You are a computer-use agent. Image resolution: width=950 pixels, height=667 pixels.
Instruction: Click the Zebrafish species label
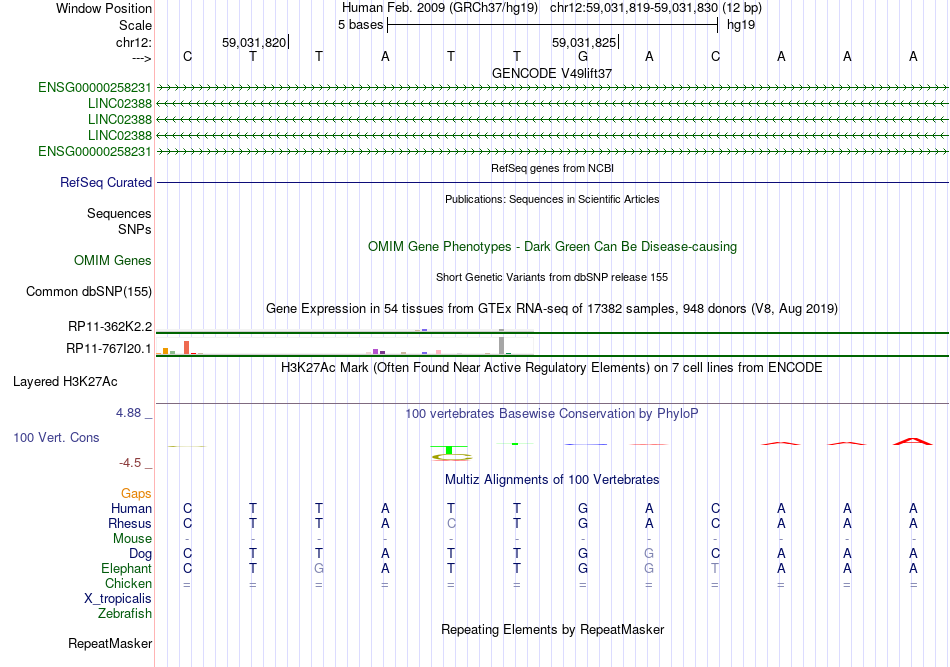coord(125,614)
